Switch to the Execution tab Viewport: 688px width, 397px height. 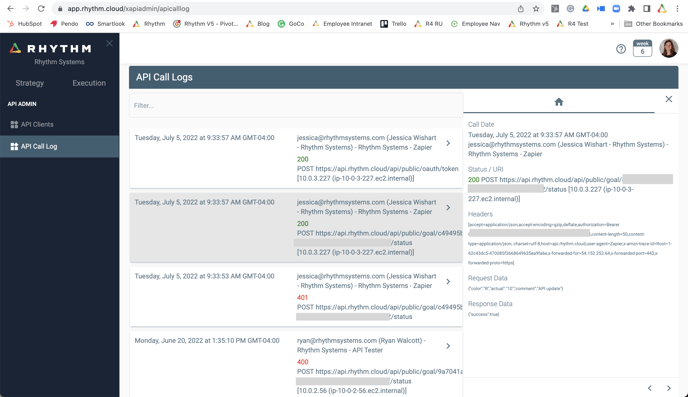[x=89, y=83]
